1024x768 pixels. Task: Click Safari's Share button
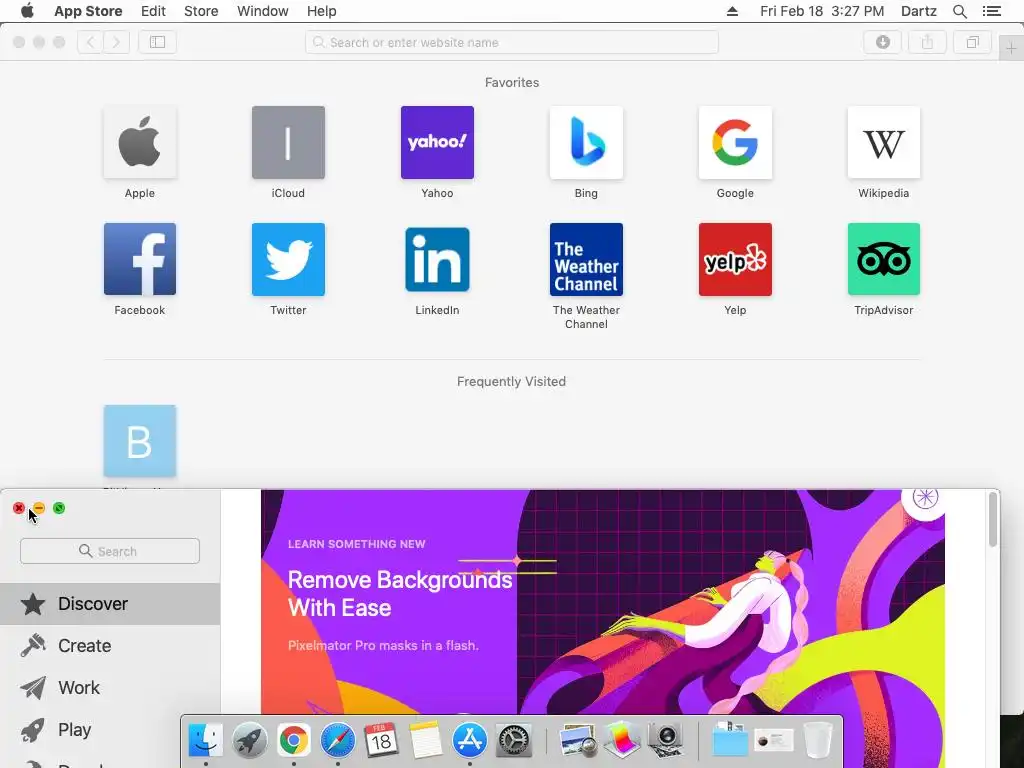pyautogui.click(x=927, y=42)
